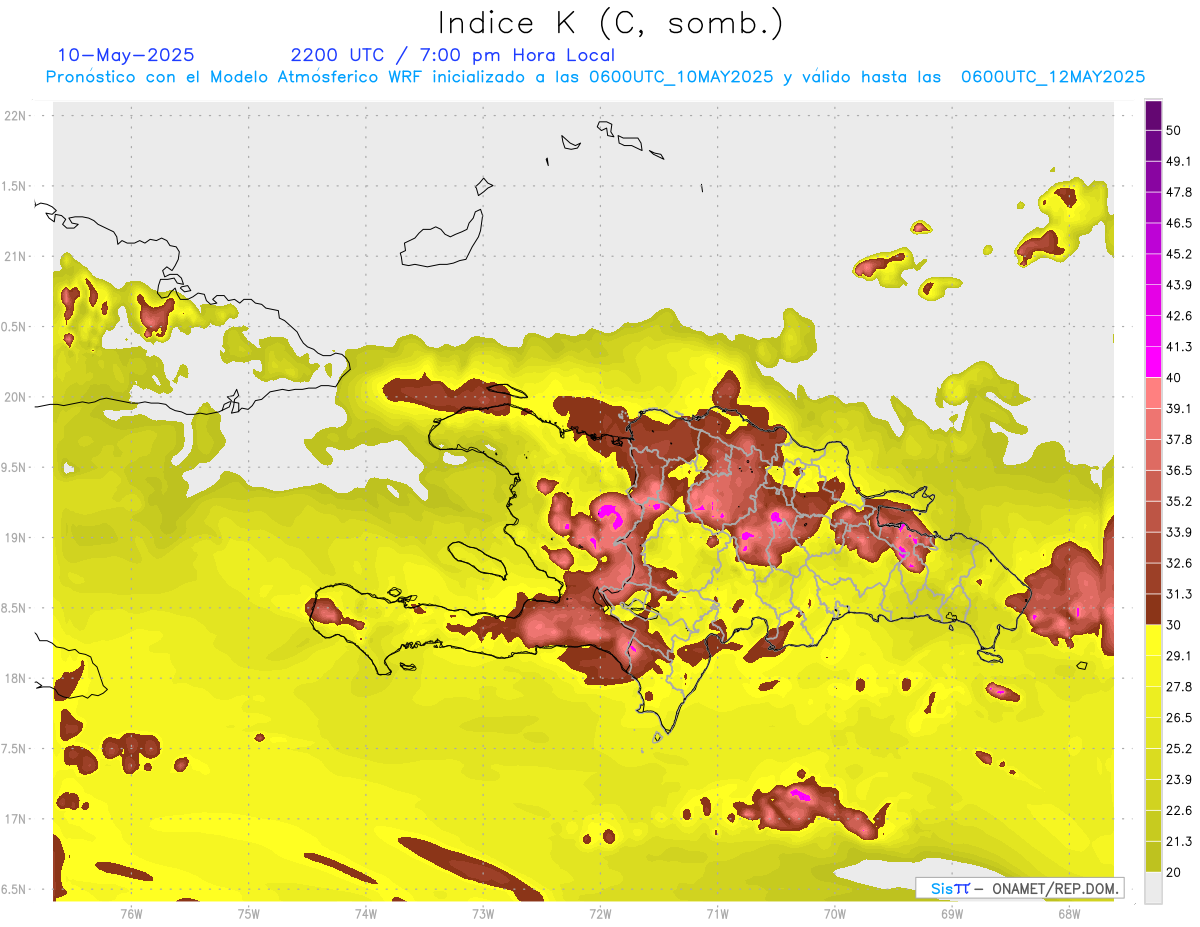Select the 7.5N latitude axis label

point(16,749)
